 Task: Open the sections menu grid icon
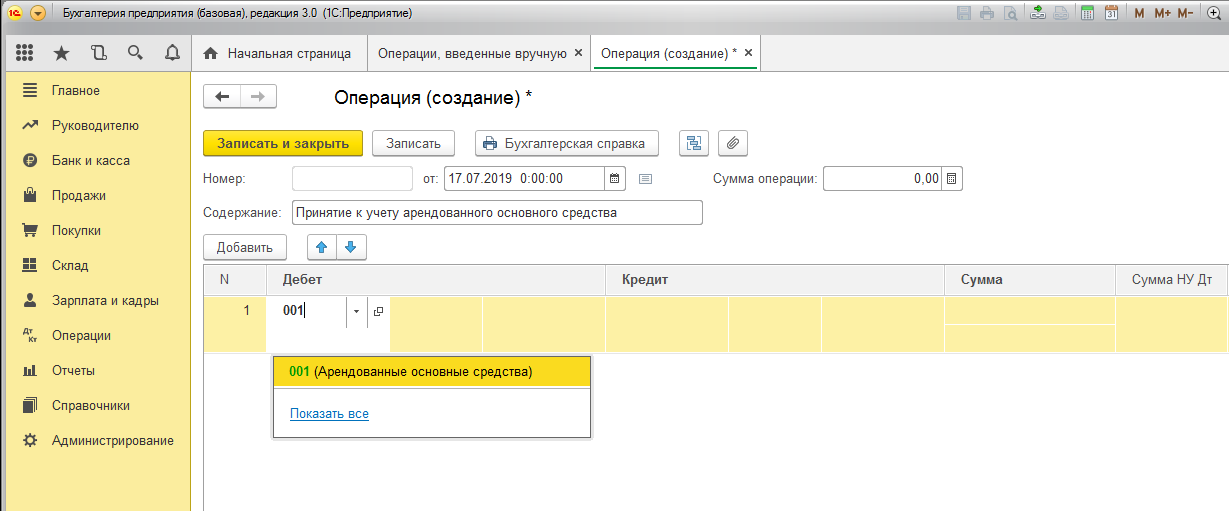25,53
